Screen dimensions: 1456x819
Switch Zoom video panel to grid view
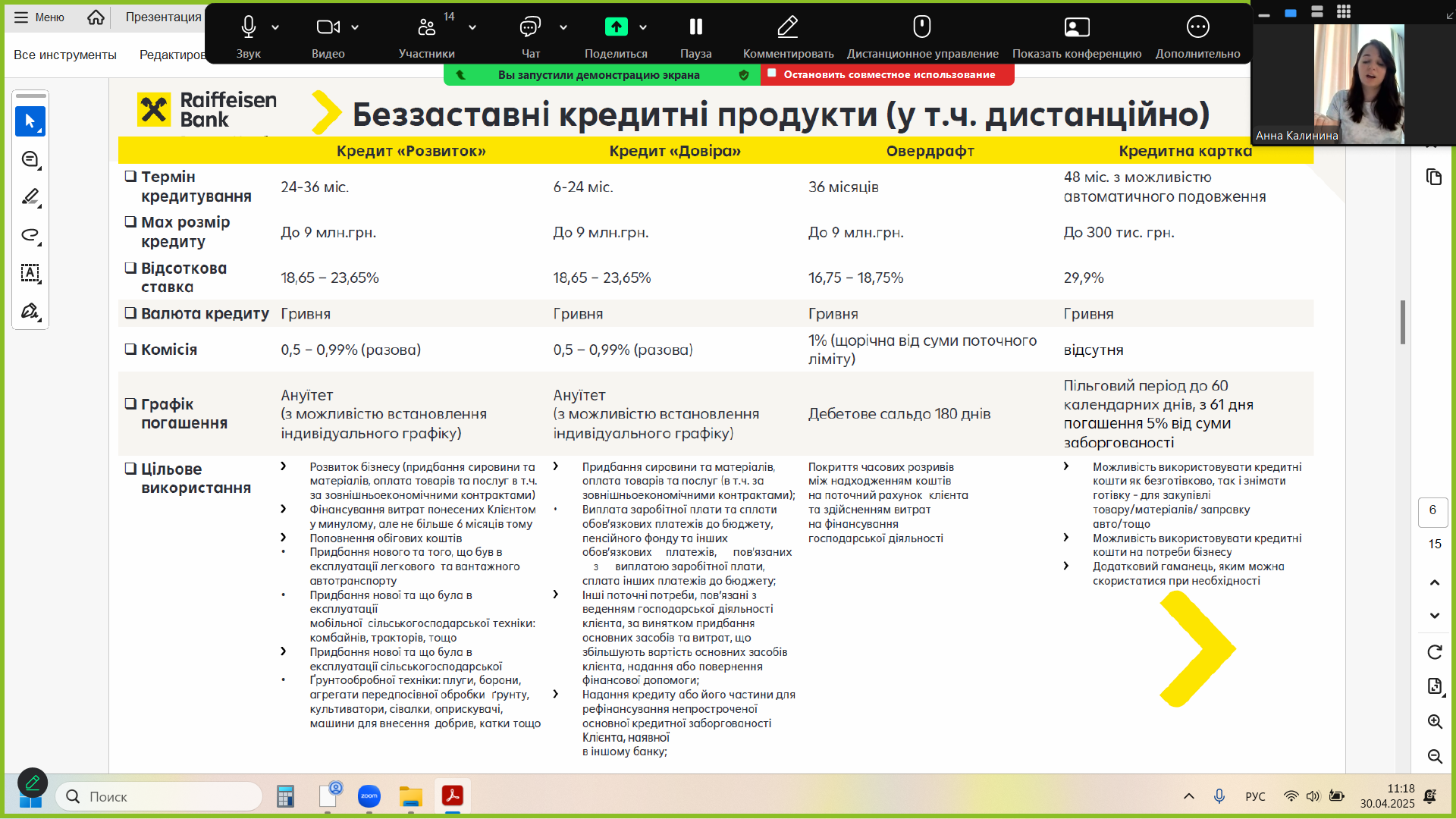tap(1344, 11)
